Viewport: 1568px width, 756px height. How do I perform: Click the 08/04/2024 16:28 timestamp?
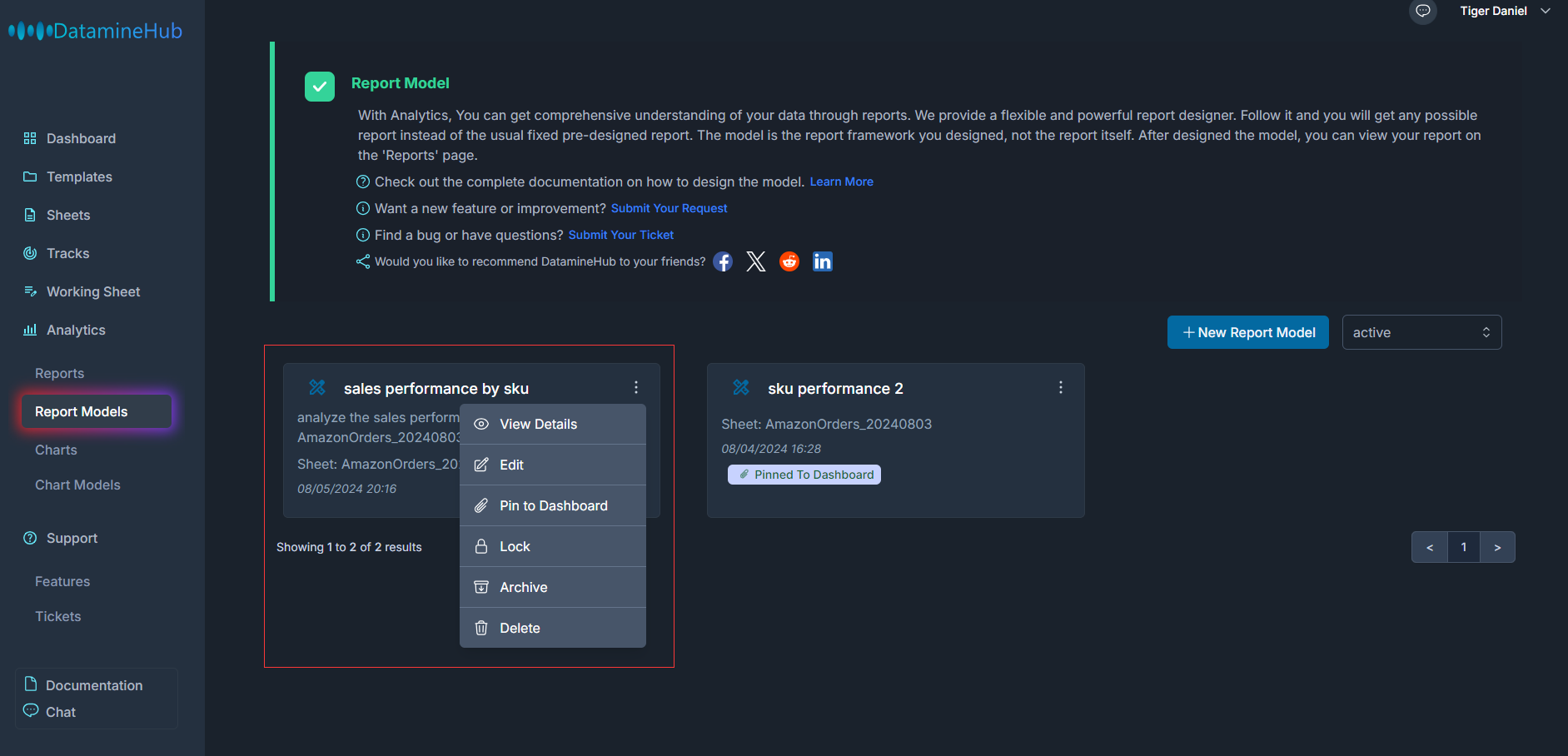coord(771,449)
